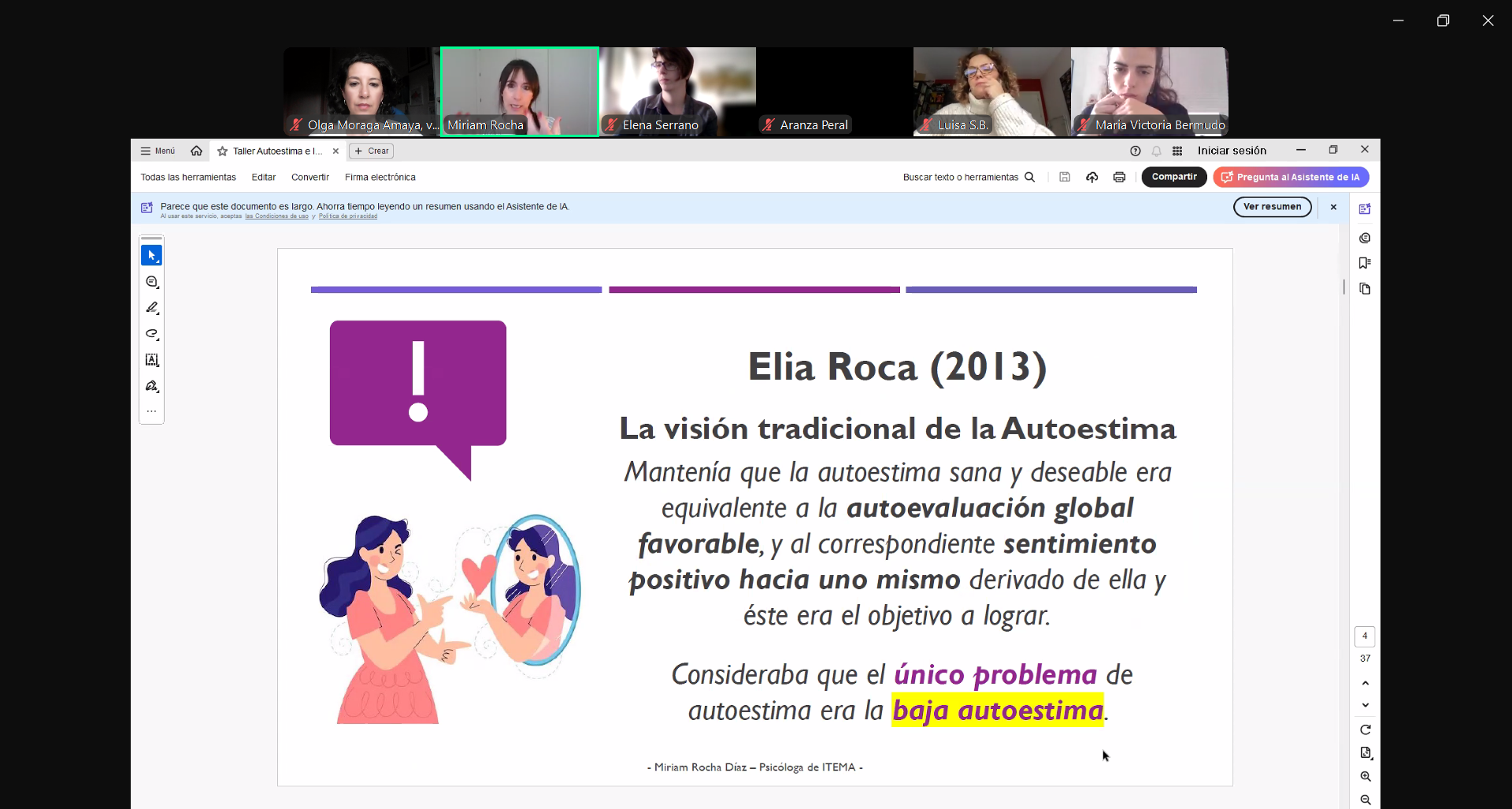The height and width of the screenshot is (809, 1512).
Task: Go to next page with down chevron
Action: coord(1366,705)
